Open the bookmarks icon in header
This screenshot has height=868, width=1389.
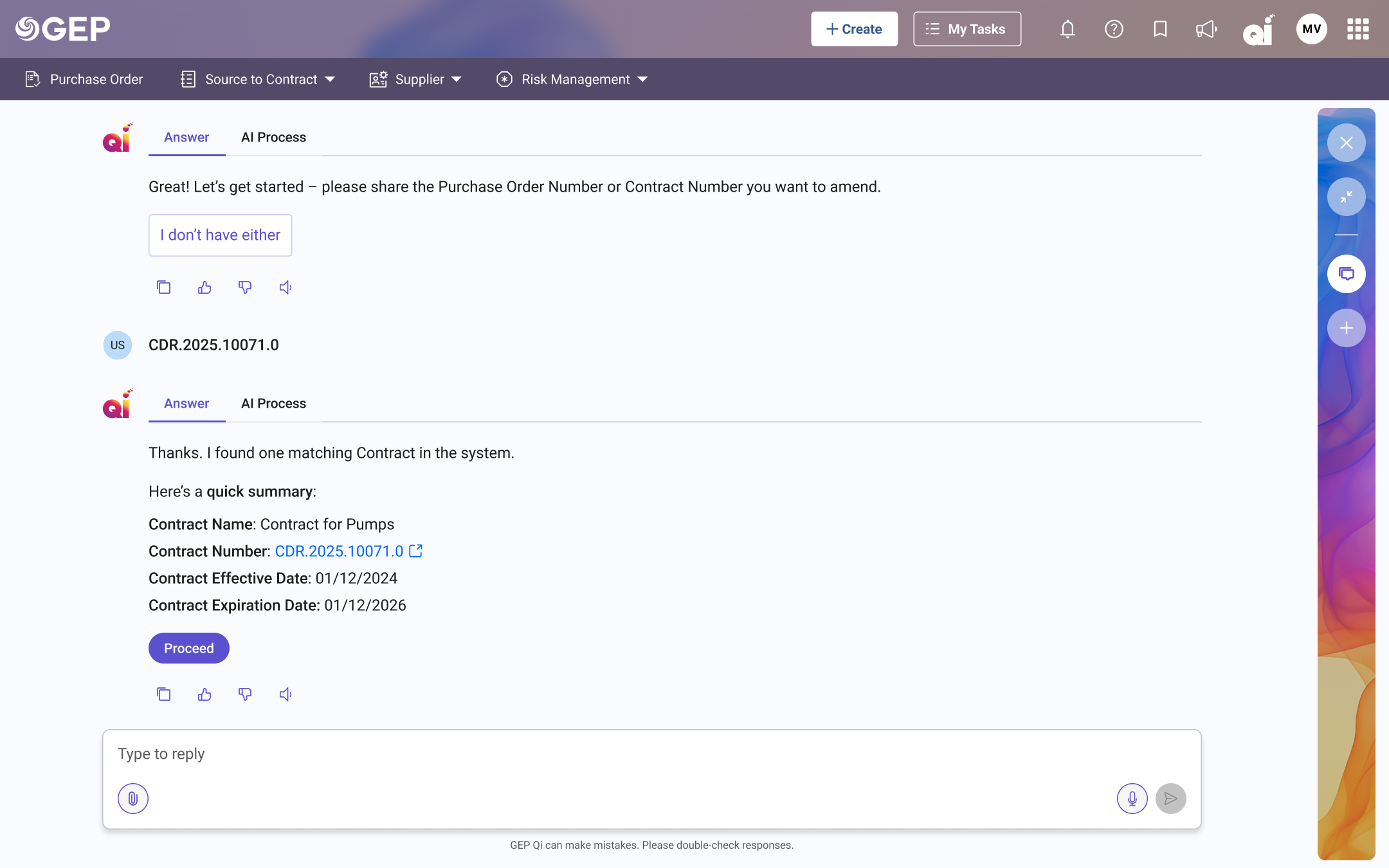[x=1160, y=29]
